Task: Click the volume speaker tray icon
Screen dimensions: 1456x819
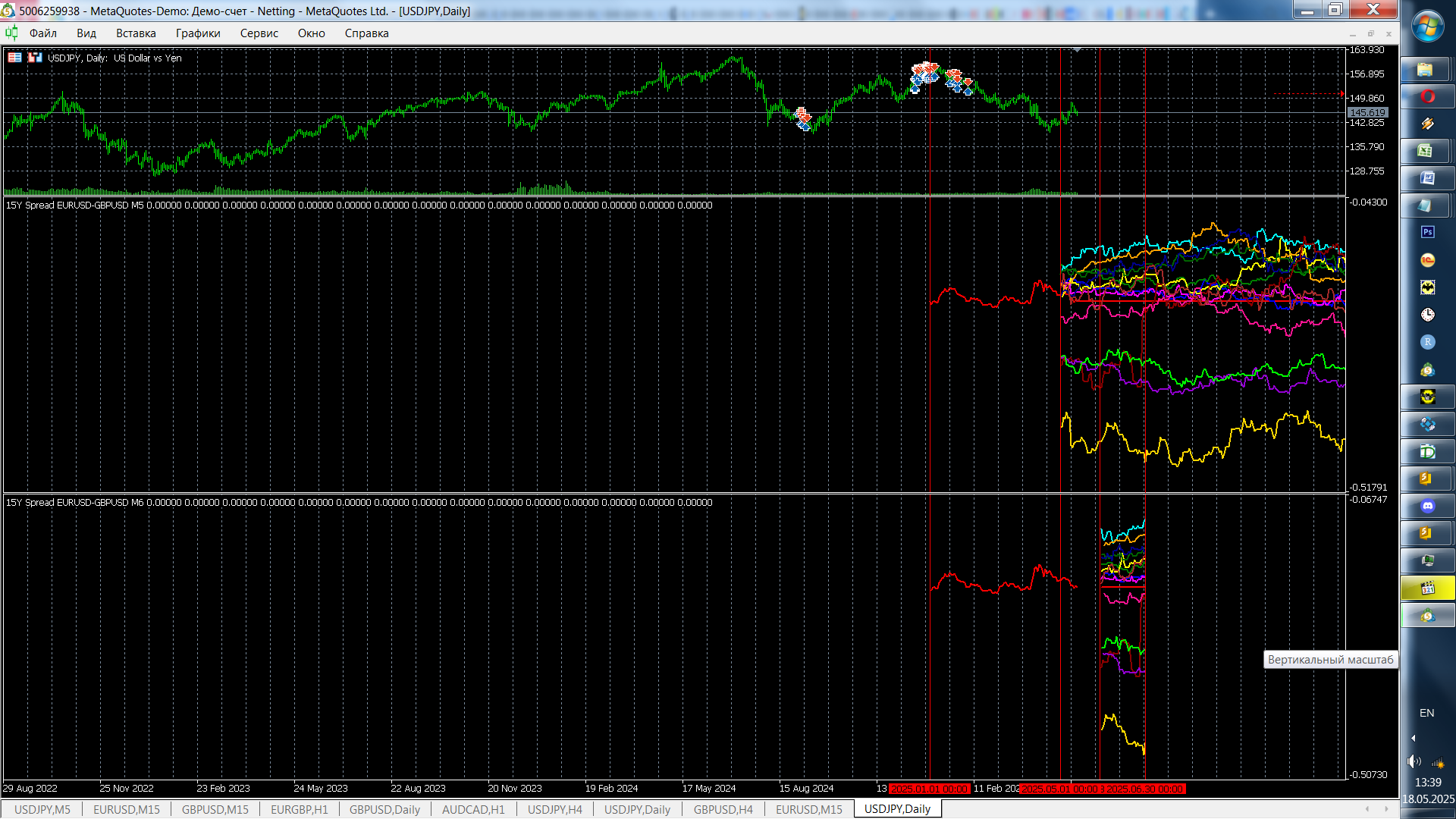Action: 1414,761
